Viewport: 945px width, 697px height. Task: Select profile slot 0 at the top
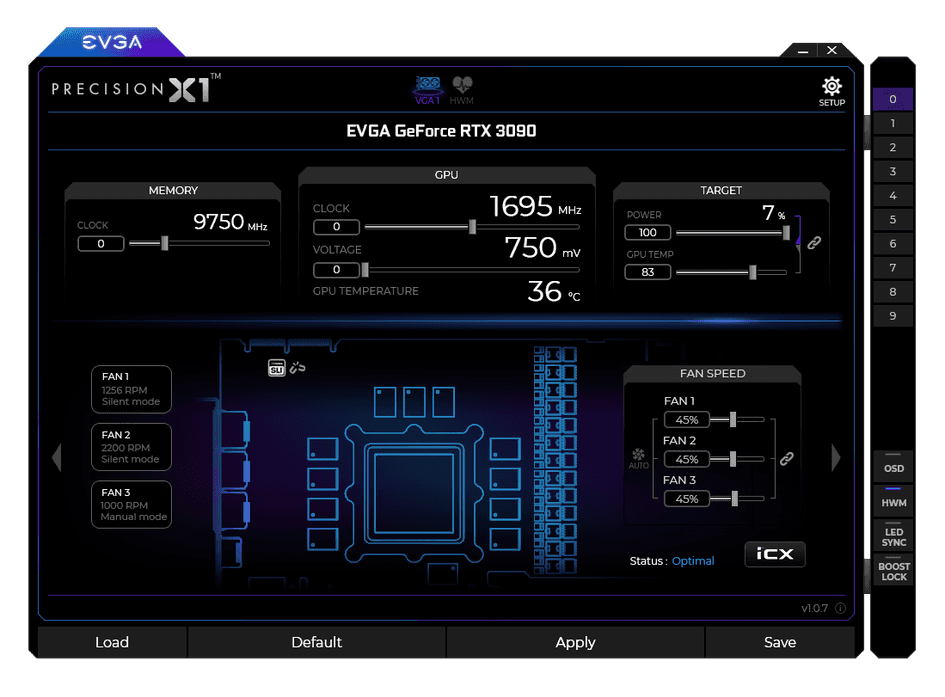click(x=892, y=99)
